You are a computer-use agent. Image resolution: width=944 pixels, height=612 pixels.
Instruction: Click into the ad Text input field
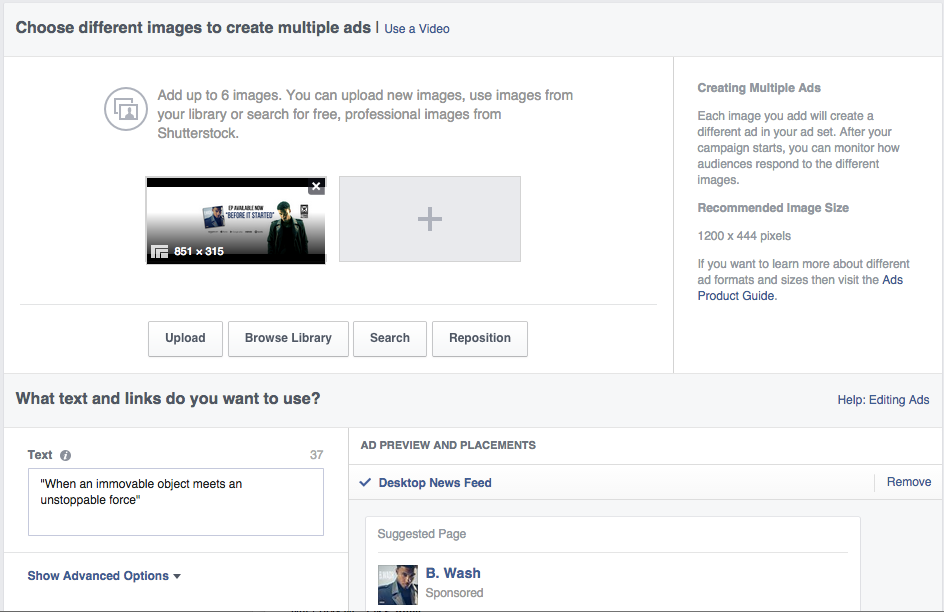click(176, 502)
